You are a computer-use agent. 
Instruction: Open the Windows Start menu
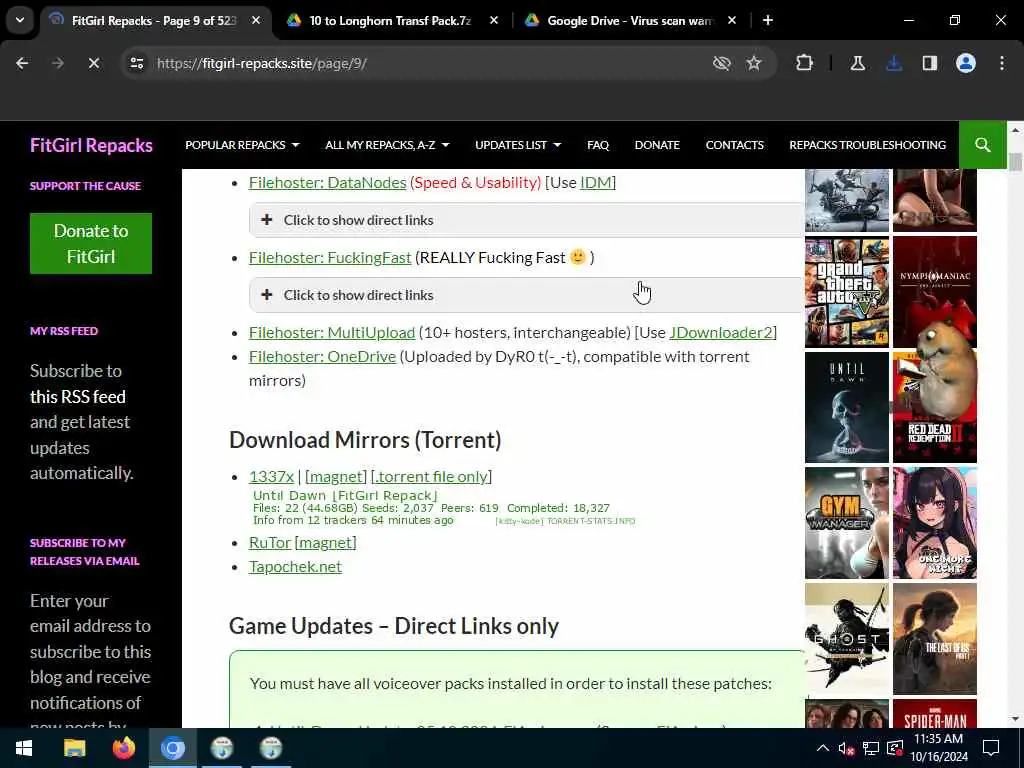pos(24,748)
